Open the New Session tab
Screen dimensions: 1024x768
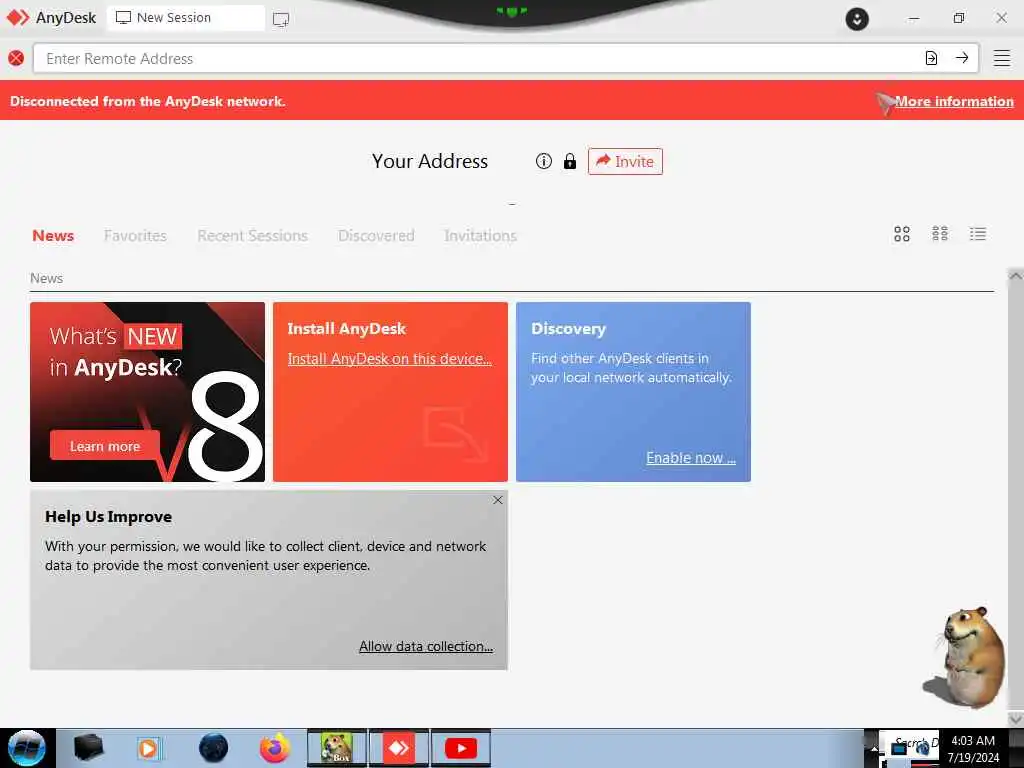pos(185,18)
